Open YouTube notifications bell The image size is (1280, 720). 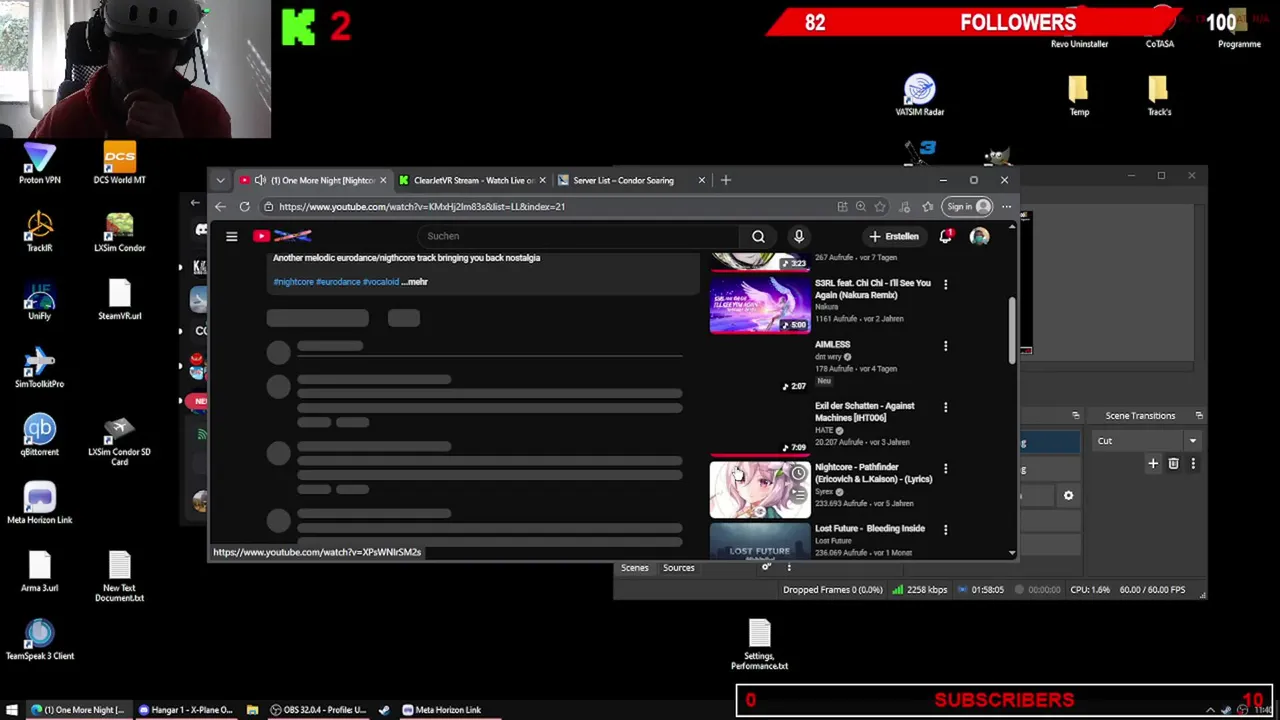pyautogui.click(x=945, y=236)
